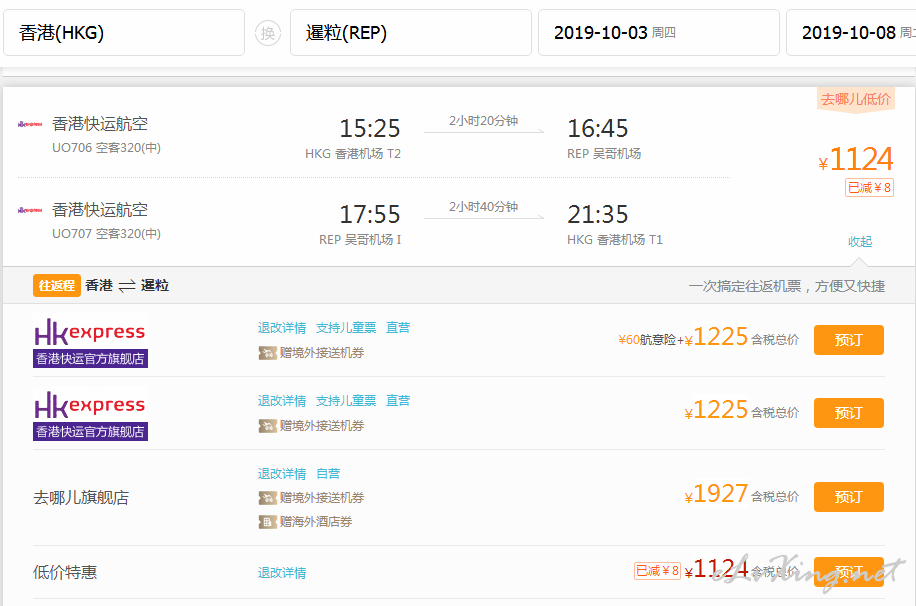Click flight number UO707 空客320(中)
Image resolution: width=916 pixels, height=606 pixels.
(x=106, y=234)
